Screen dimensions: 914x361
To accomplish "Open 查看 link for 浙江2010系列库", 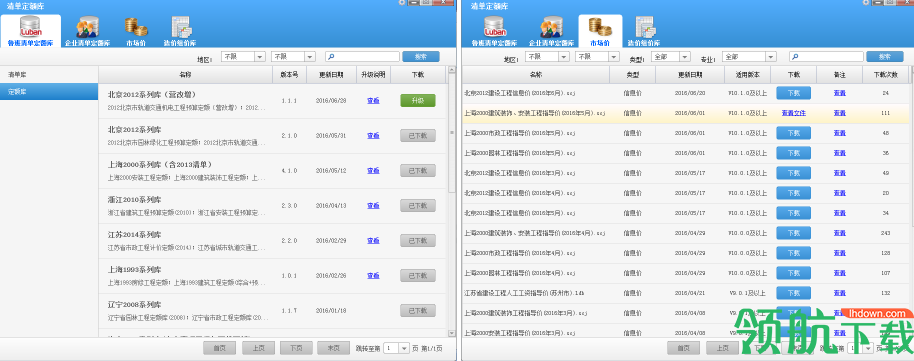I will (373, 205).
